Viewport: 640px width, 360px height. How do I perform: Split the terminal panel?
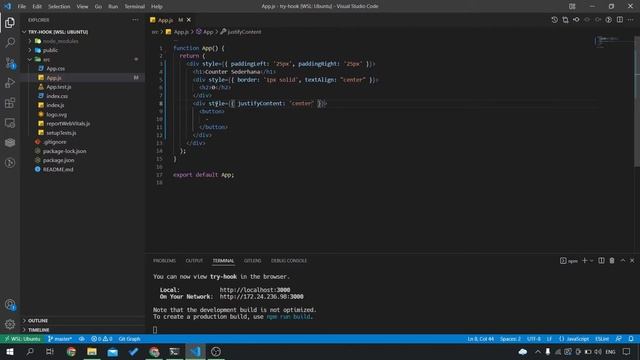(601, 260)
